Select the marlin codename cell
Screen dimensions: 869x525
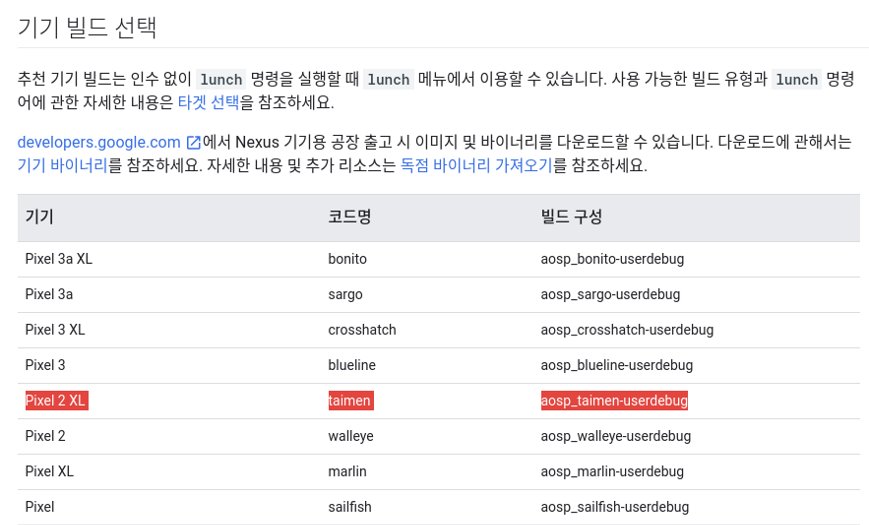(x=347, y=472)
